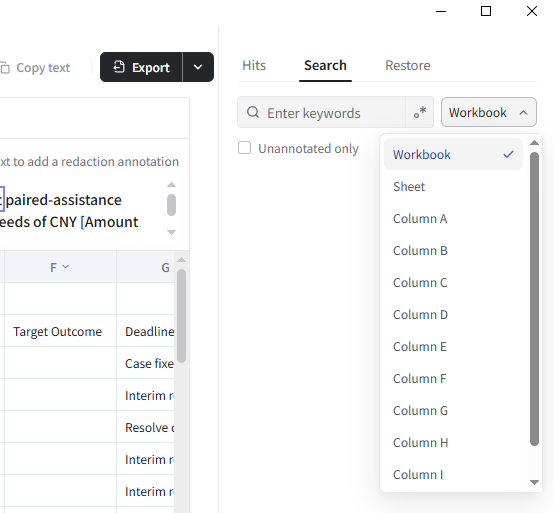
Task: Click the Export document icon
Action: point(119,67)
